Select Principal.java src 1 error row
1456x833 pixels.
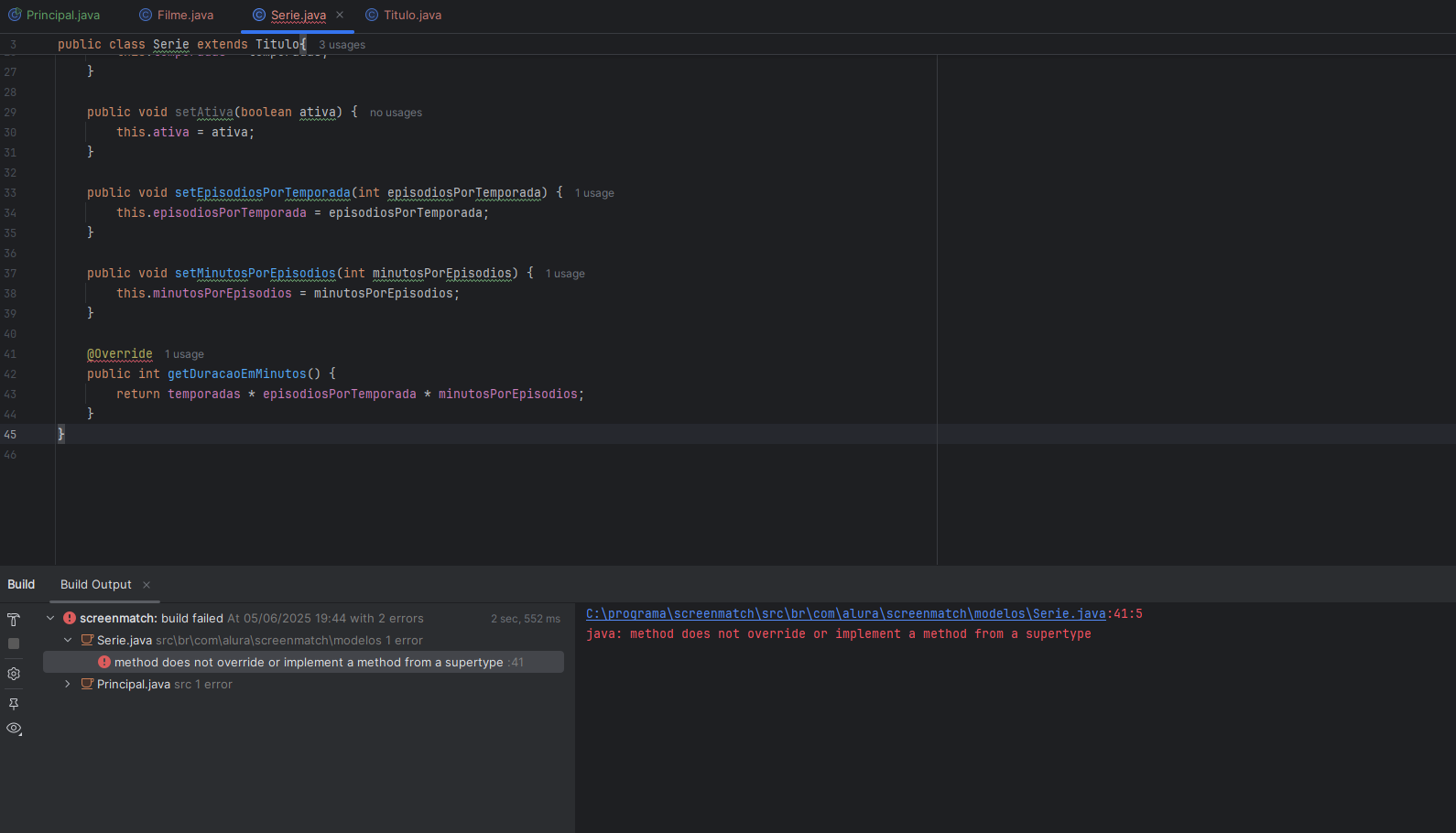pos(303,684)
